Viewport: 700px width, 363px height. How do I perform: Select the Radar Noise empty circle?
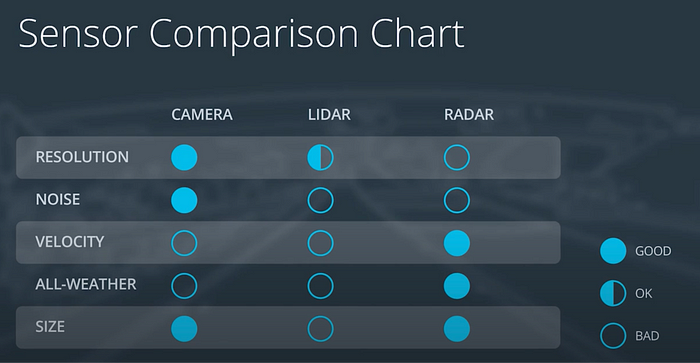click(457, 200)
